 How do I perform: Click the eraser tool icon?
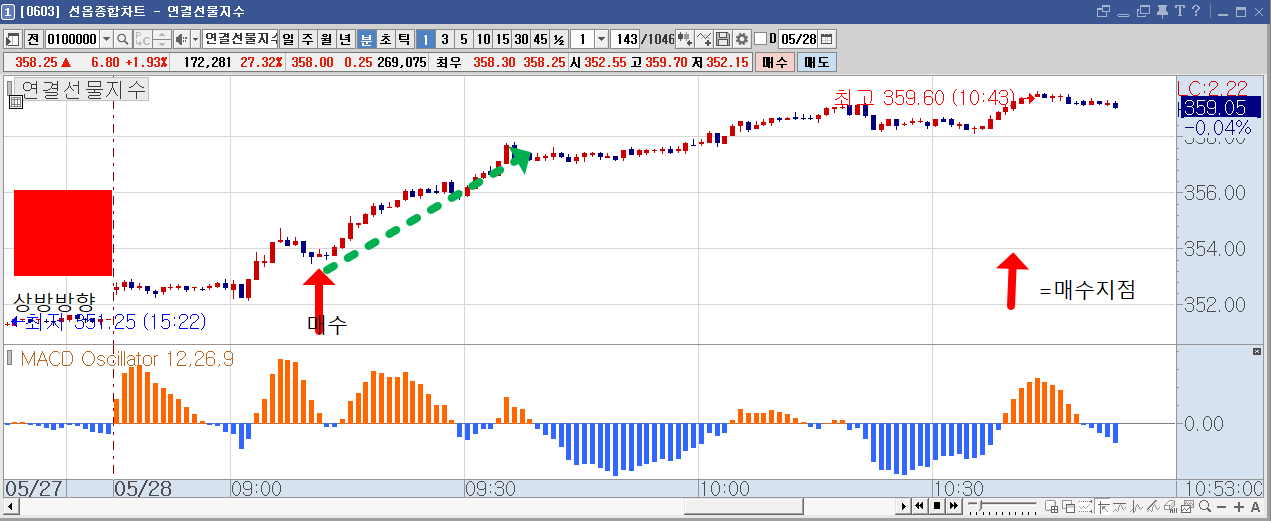pos(1171,506)
